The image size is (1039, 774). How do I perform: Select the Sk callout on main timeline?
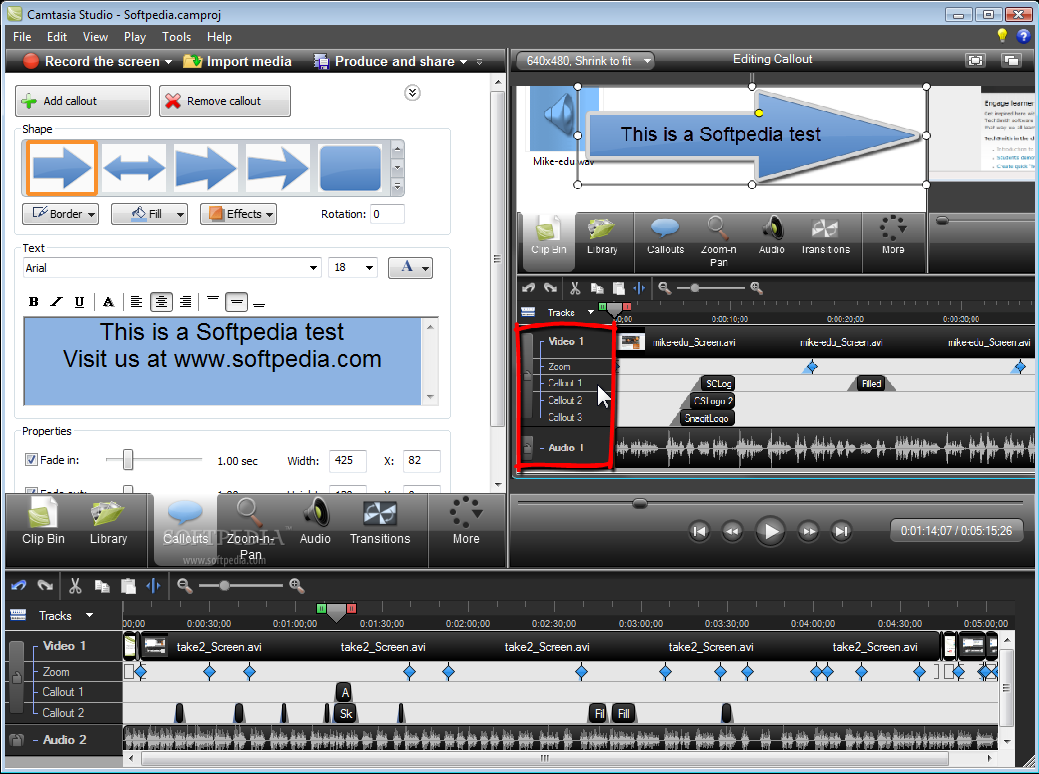point(346,714)
